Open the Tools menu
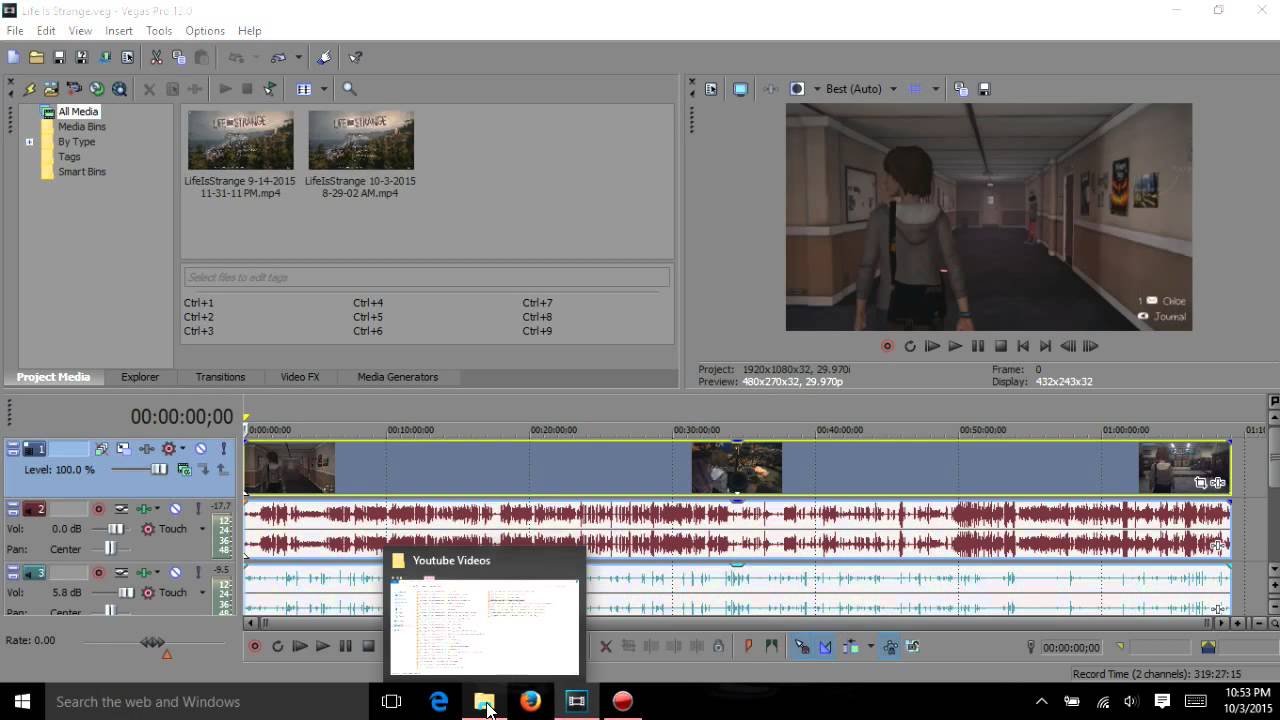 coord(159,31)
